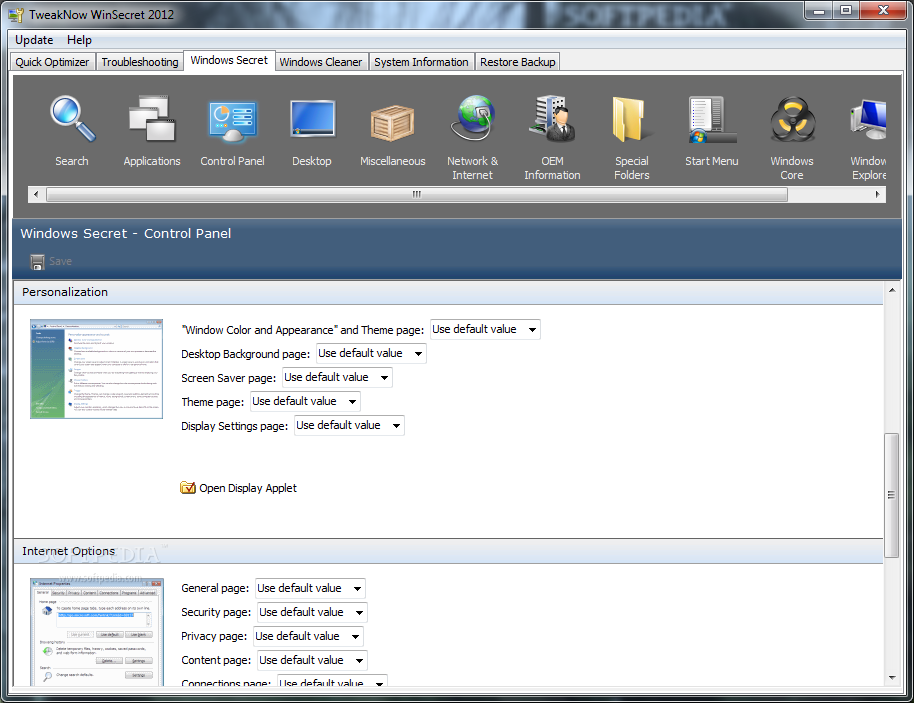Choose the Desktop category icon
The height and width of the screenshot is (703, 914).
(312, 119)
